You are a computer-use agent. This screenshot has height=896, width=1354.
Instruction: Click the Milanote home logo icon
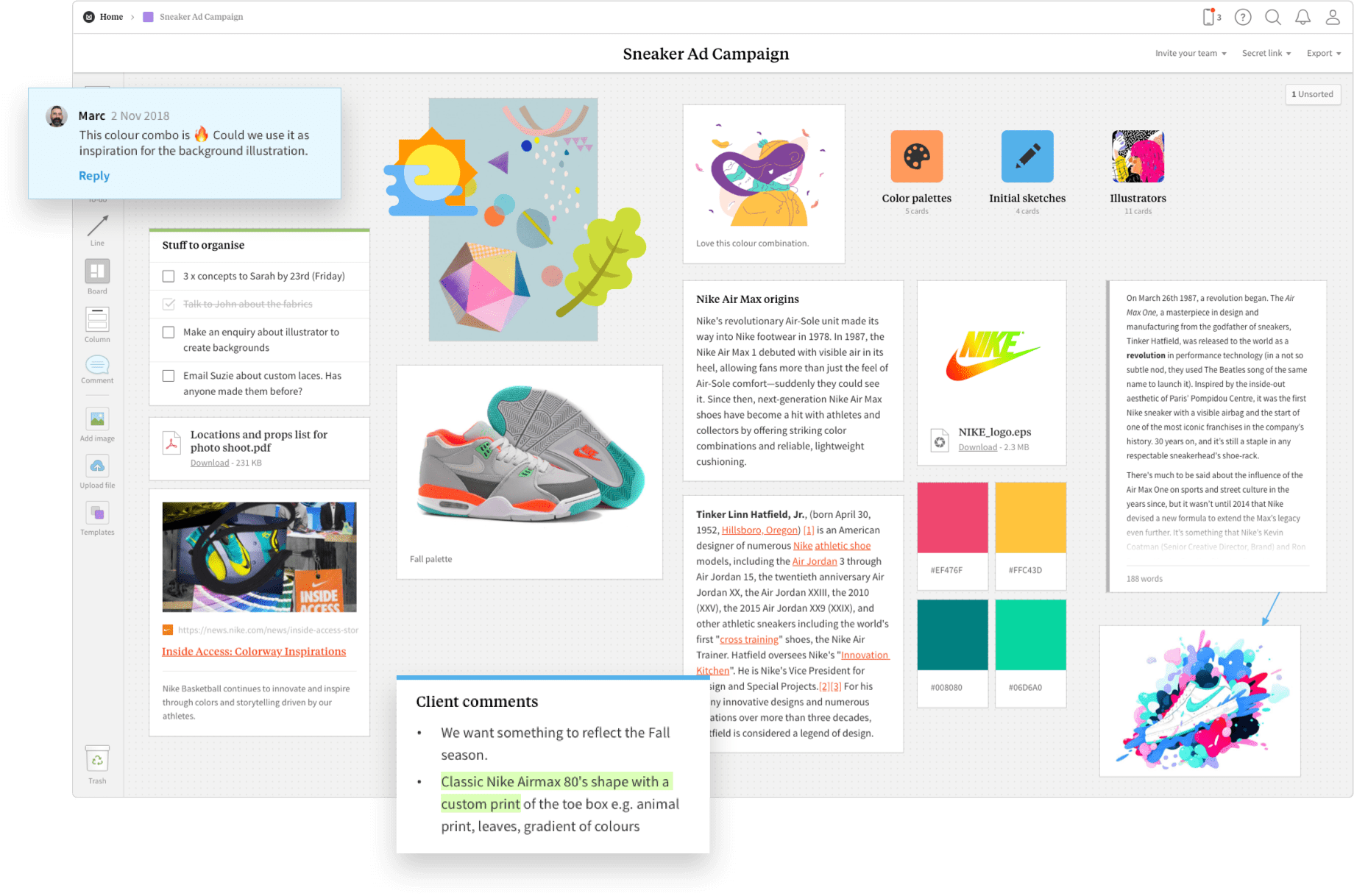(x=89, y=17)
